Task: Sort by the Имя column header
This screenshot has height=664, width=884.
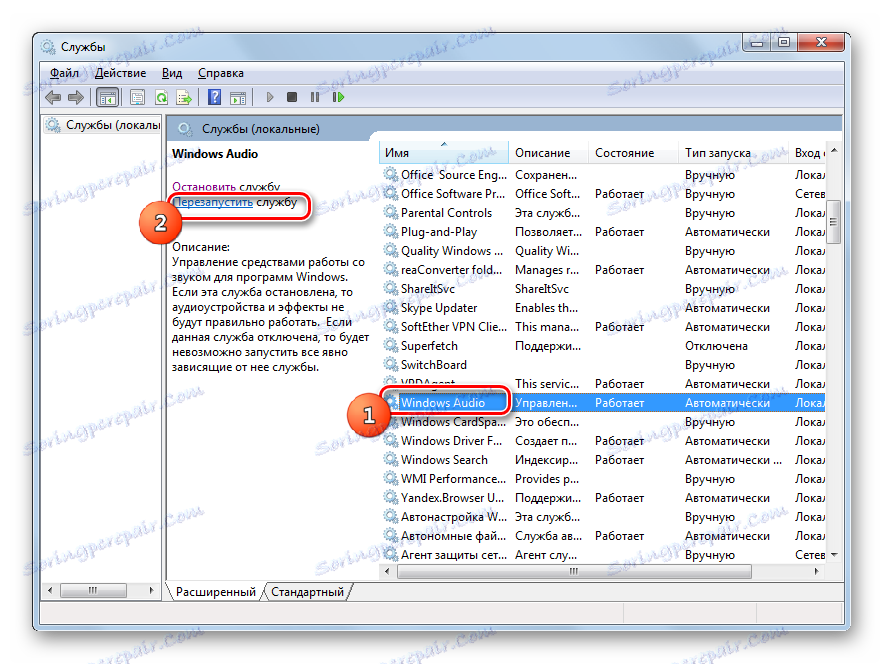Action: [444, 153]
